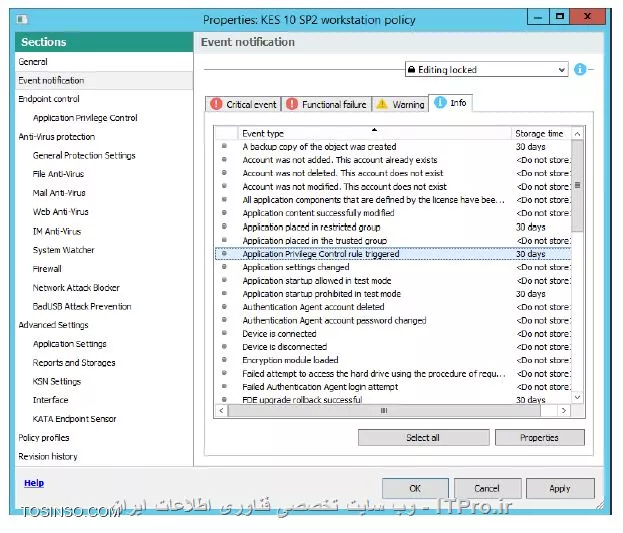
Task: Open the Editing locked dropdown
Action: pos(486,70)
